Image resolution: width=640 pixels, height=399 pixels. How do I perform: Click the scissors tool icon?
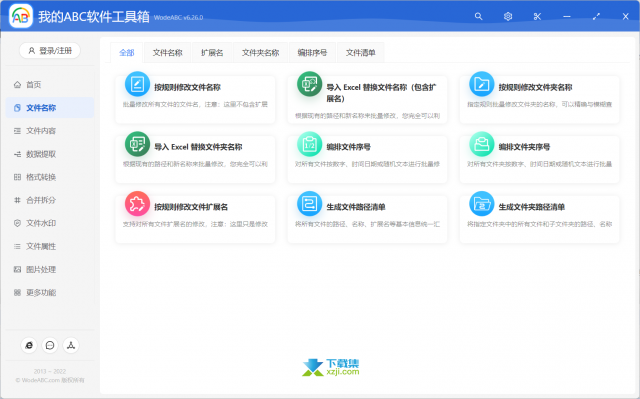(537, 16)
